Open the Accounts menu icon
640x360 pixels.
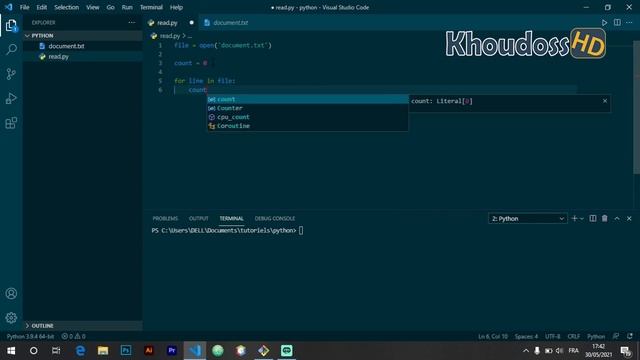pos(11,293)
